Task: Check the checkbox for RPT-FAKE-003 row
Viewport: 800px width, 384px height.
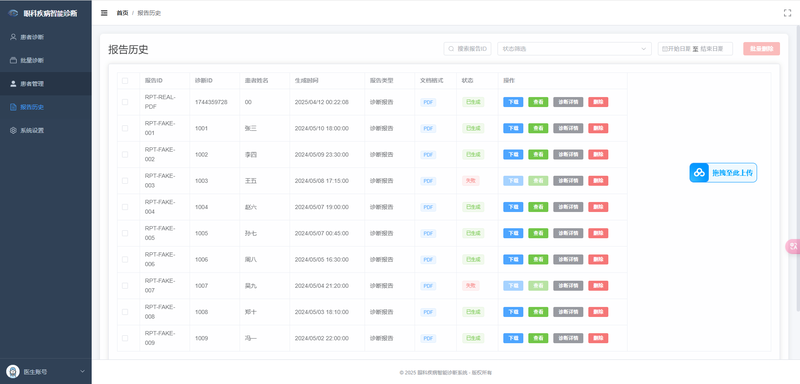Action: coord(125,181)
